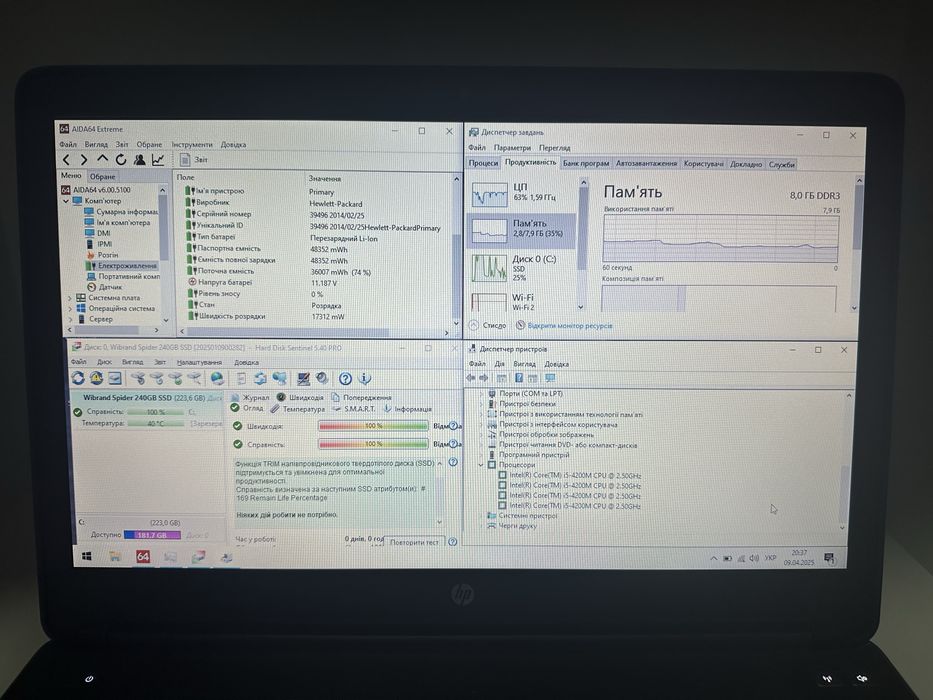933x700 pixels.
Task: Show hidden tray icons chevron
Action: click(713, 558)
